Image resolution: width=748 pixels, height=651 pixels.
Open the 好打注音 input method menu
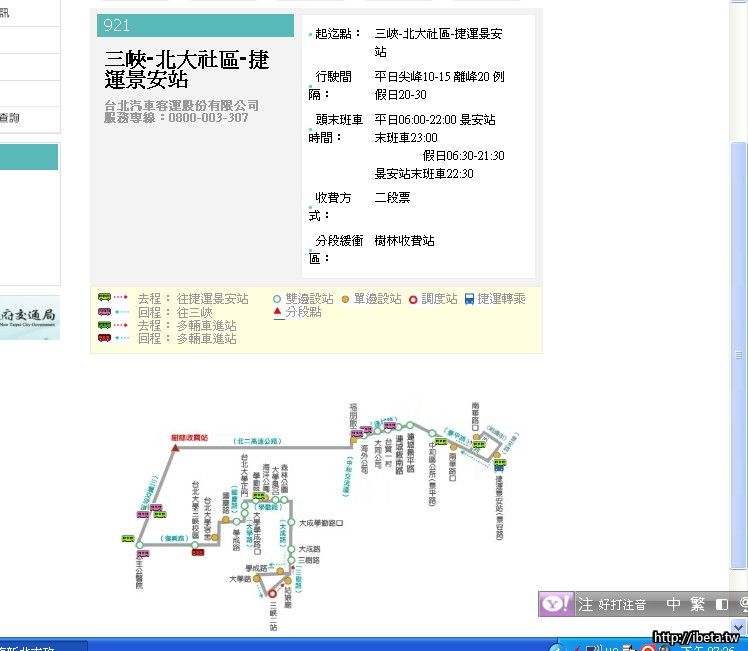622,605
